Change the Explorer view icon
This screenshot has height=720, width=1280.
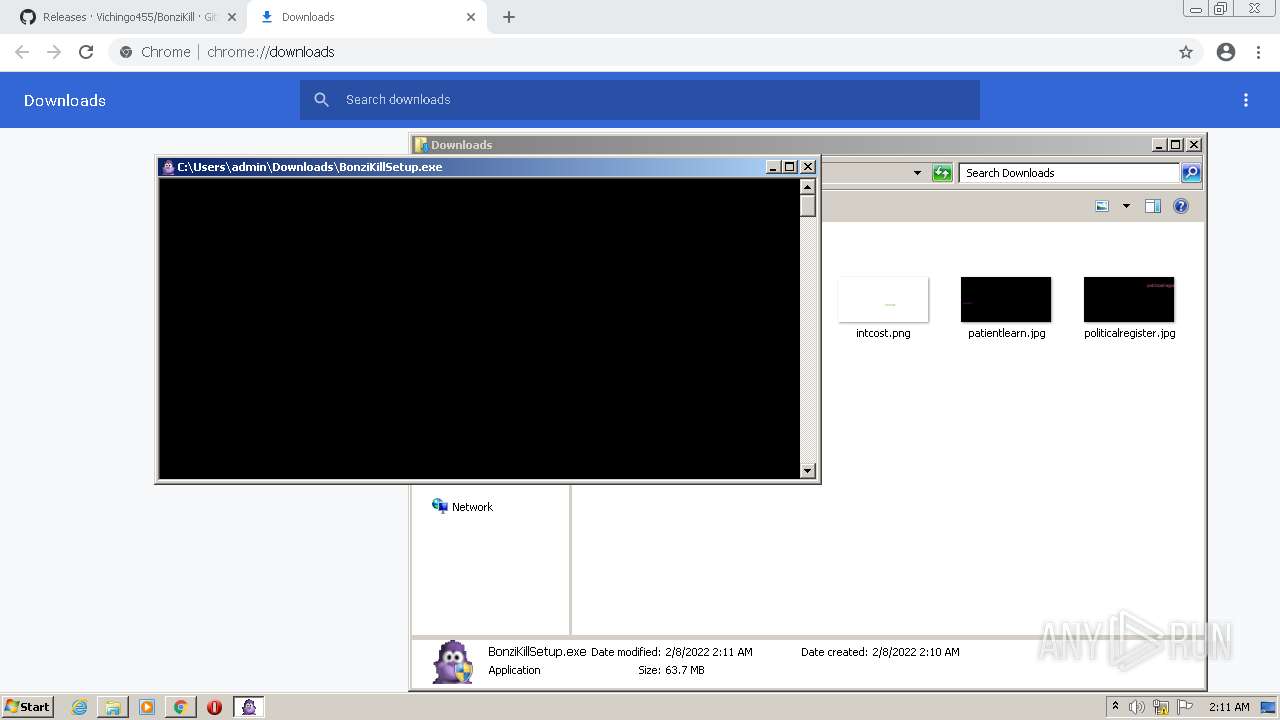(1102, 206)
